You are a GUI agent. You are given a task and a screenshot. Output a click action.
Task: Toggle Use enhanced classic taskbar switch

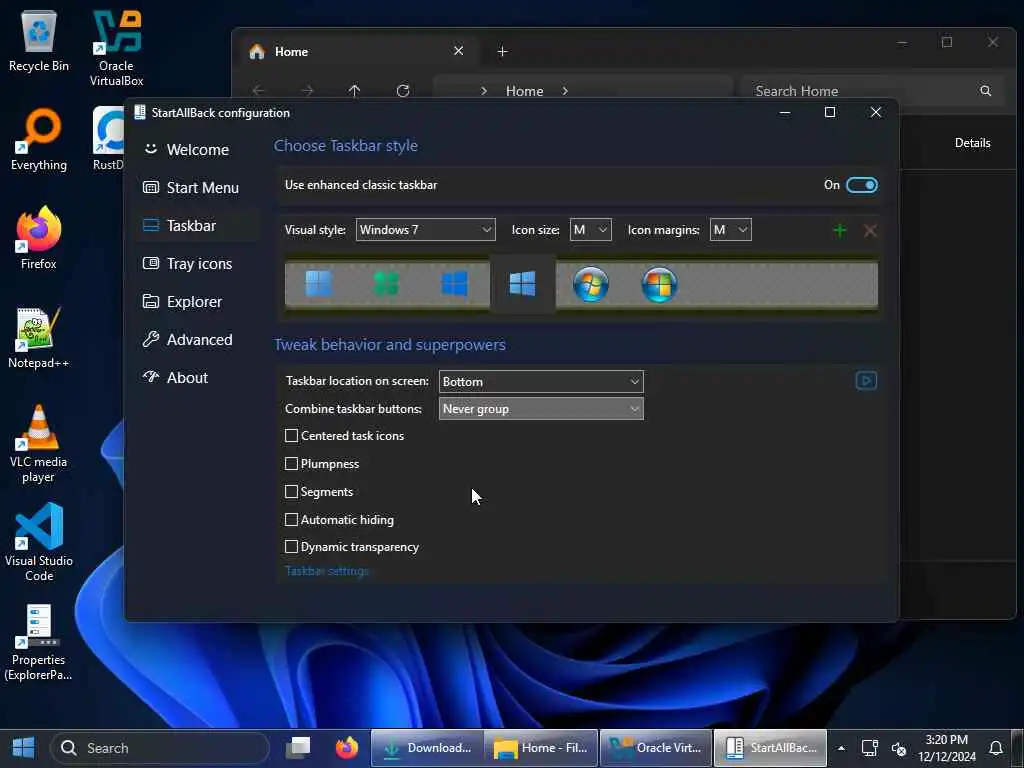tap(861, 185)
